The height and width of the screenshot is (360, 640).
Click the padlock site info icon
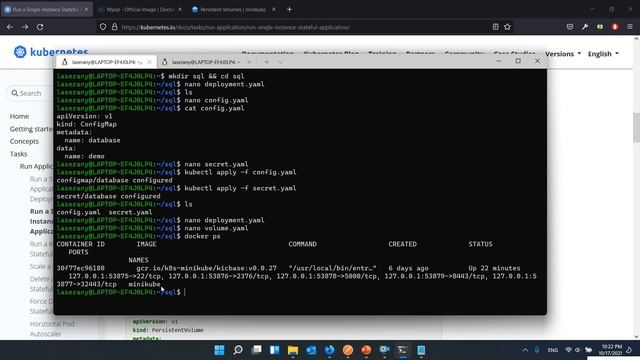(x=115, y=27)
